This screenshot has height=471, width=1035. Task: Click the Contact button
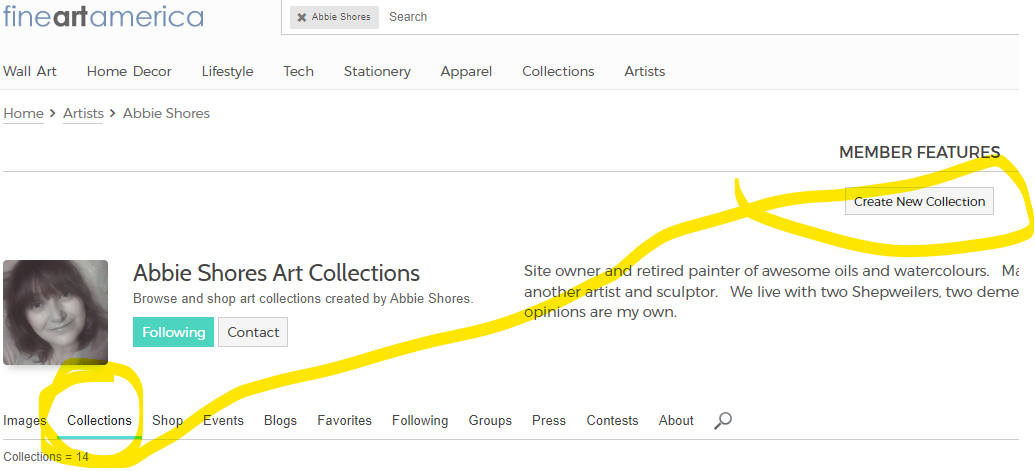(x=253, y=332)
